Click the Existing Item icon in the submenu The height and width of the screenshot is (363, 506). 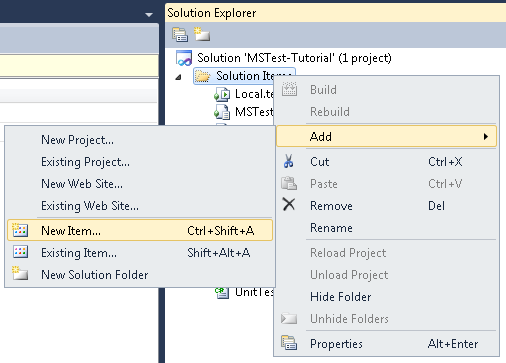pos(20,252)
